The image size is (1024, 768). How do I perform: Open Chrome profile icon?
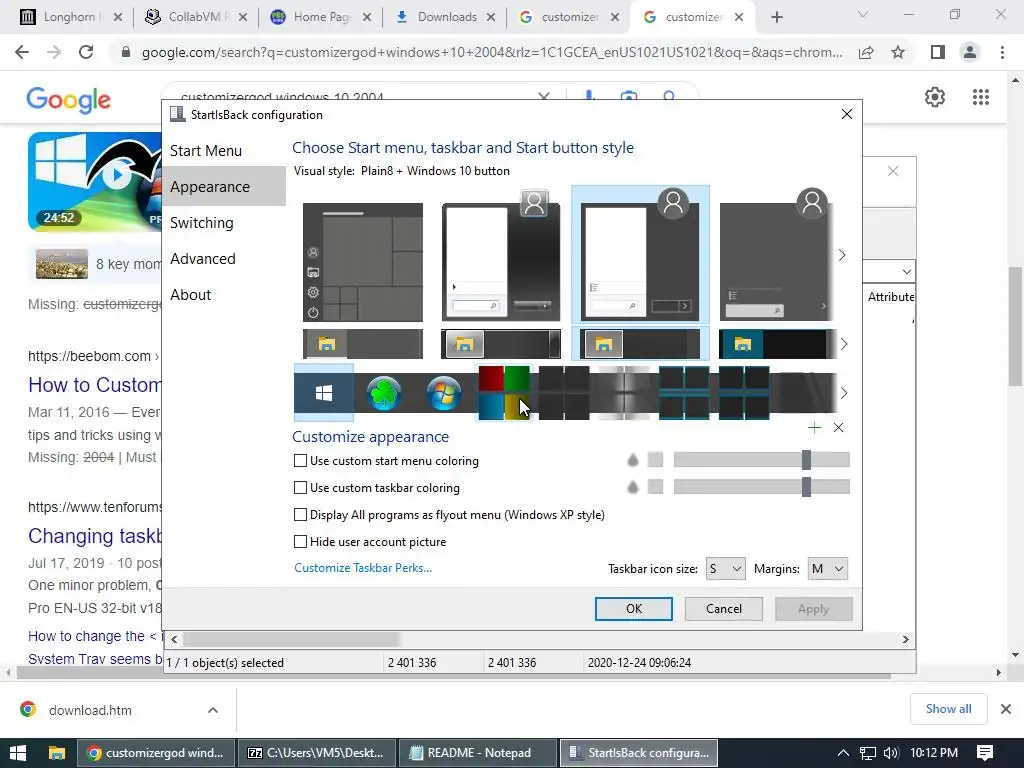[970, 52]
